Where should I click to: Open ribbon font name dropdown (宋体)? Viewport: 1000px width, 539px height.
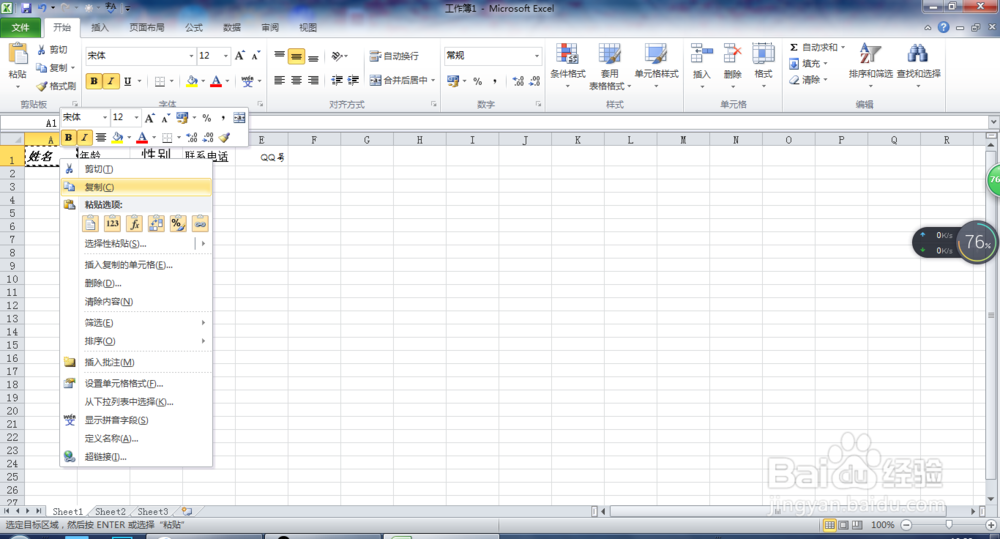point(191,56)
